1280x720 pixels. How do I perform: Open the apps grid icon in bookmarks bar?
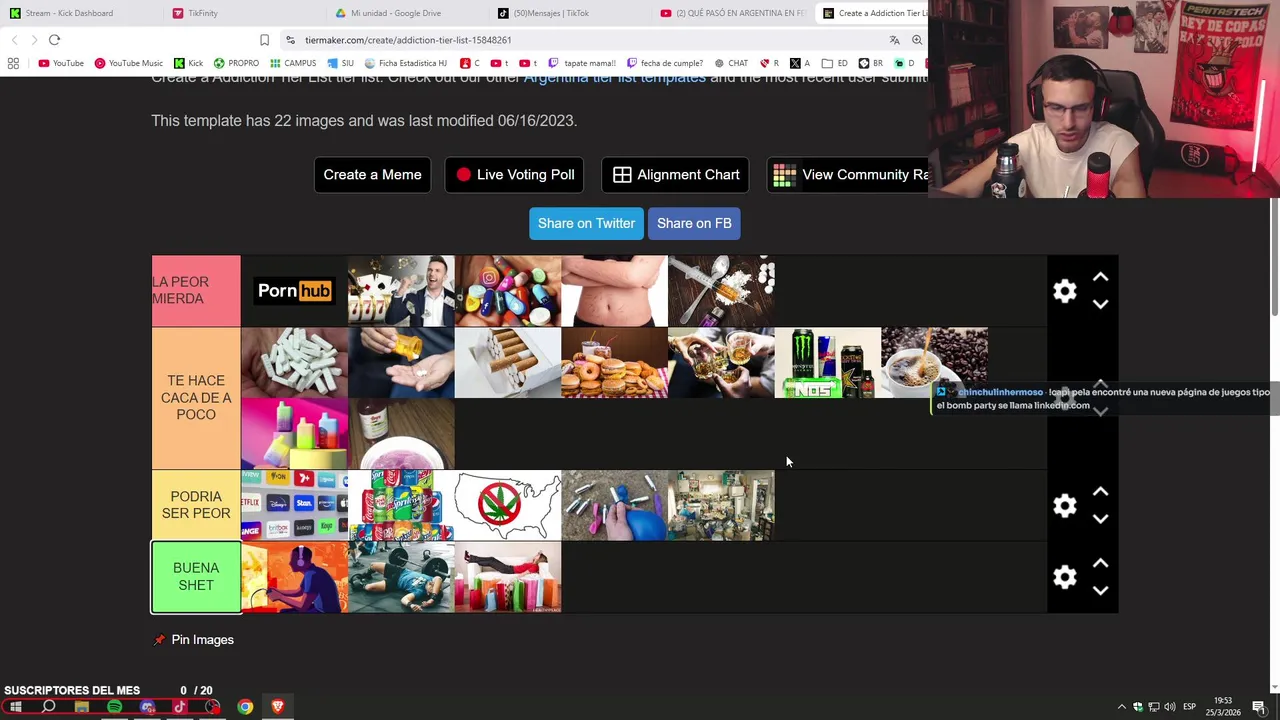tap(13, 63)
